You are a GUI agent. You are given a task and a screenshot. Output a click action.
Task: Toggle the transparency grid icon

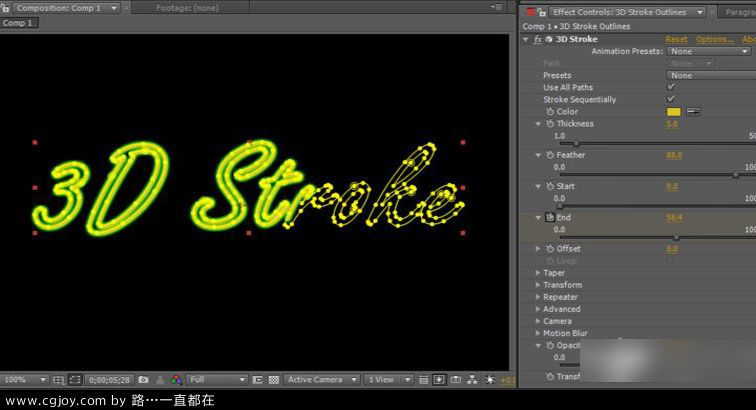coord(273,380)
